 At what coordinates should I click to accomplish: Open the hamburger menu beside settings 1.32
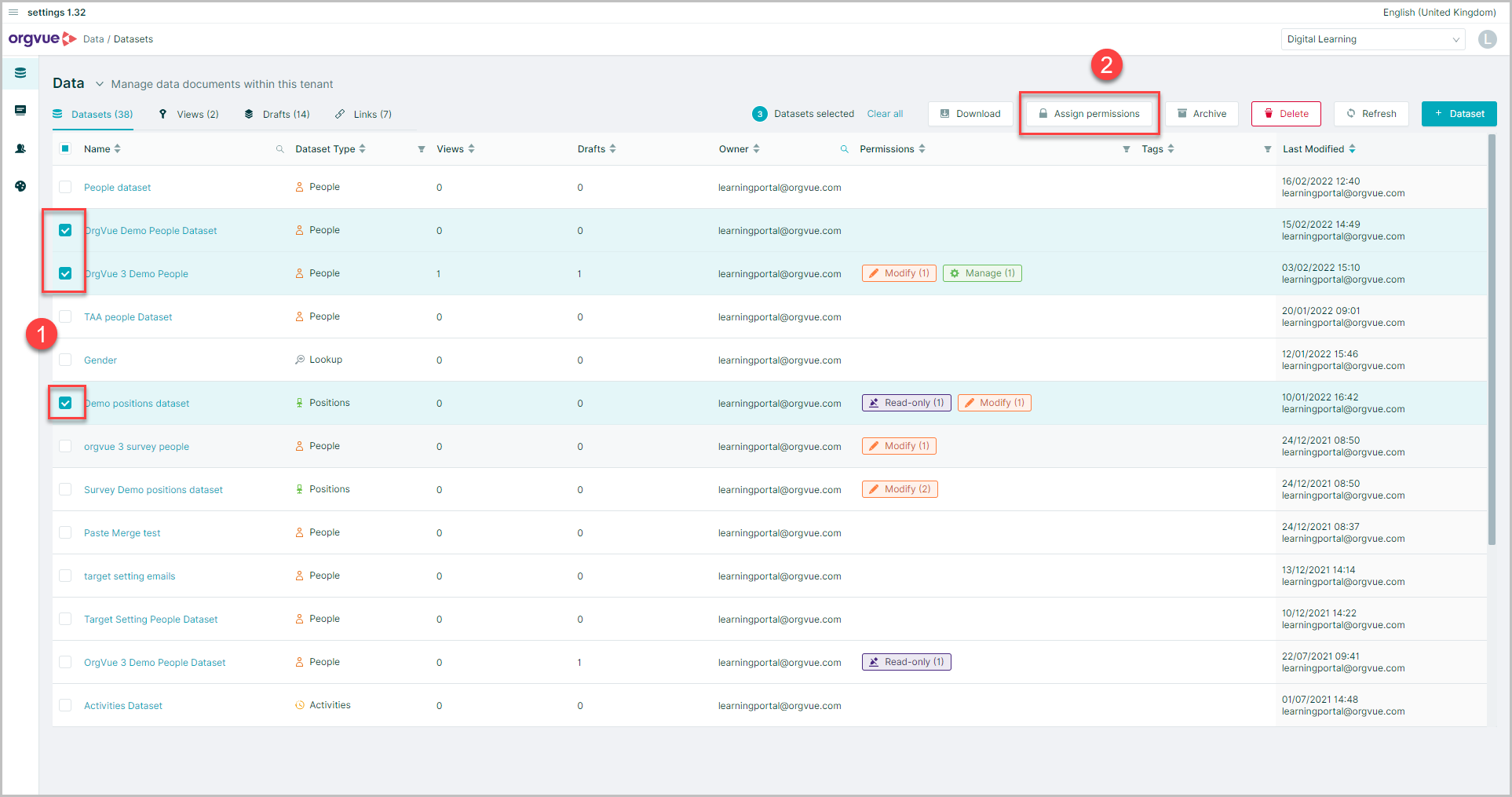[13, 13]
